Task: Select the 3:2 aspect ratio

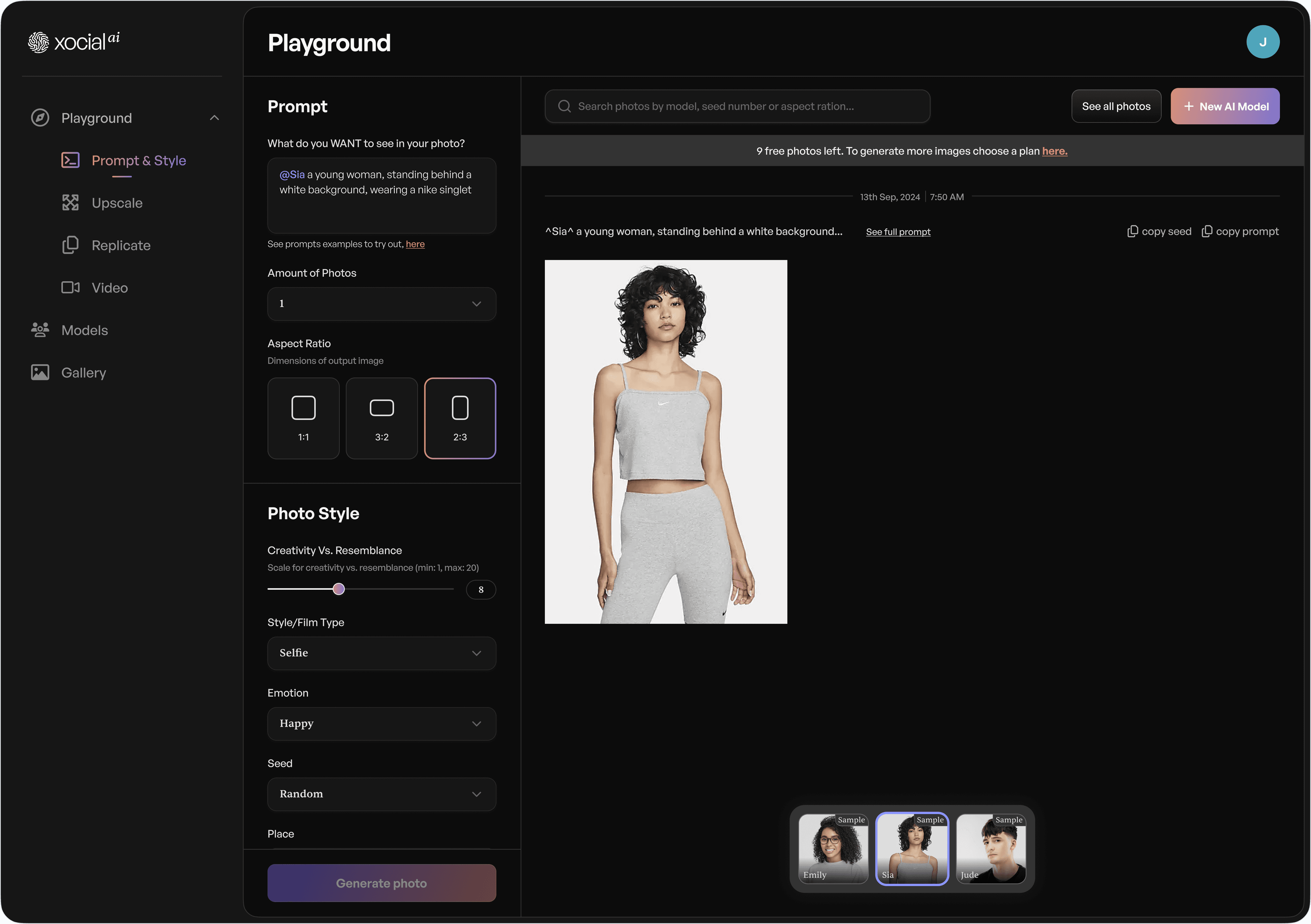Action: 381,418
